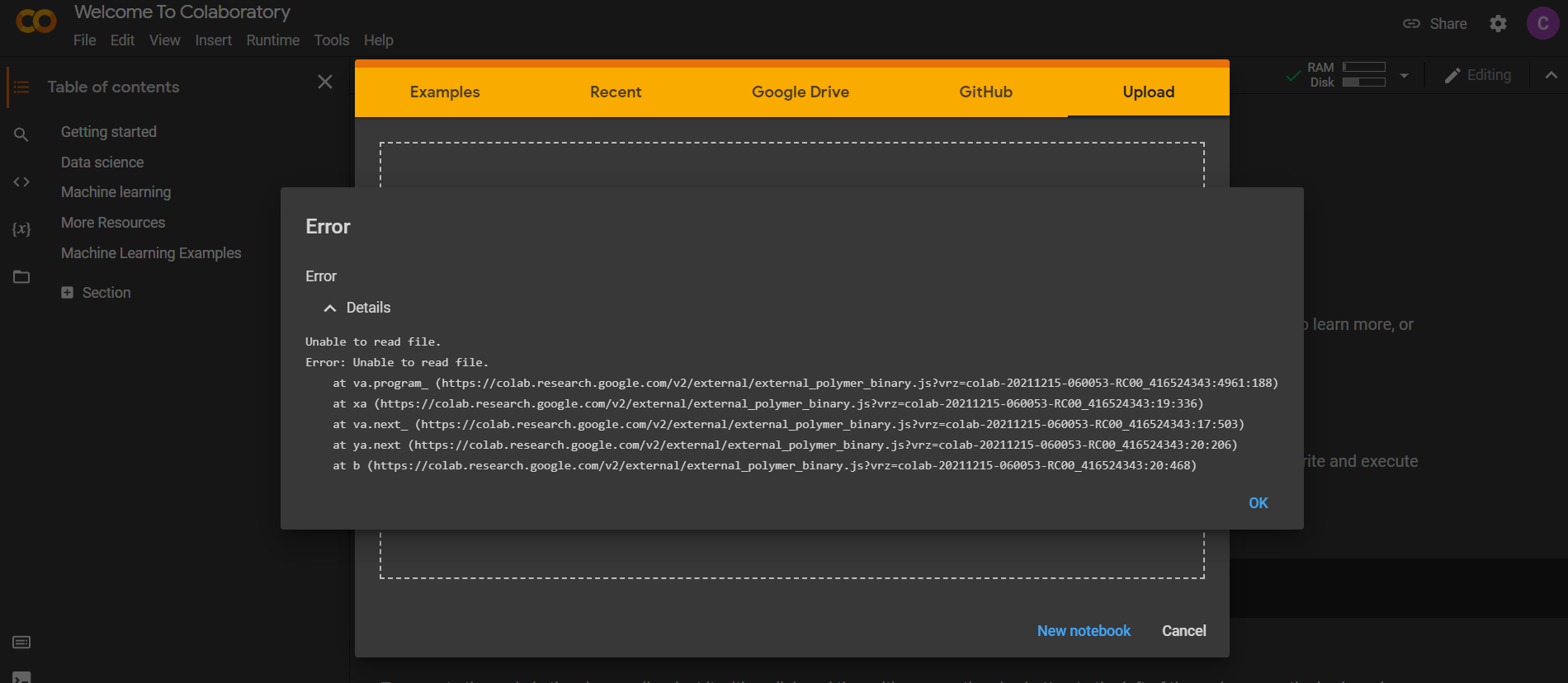Screen dimensions: 1568x683
Task: Open the Help menu
Action: coord(379,40)
